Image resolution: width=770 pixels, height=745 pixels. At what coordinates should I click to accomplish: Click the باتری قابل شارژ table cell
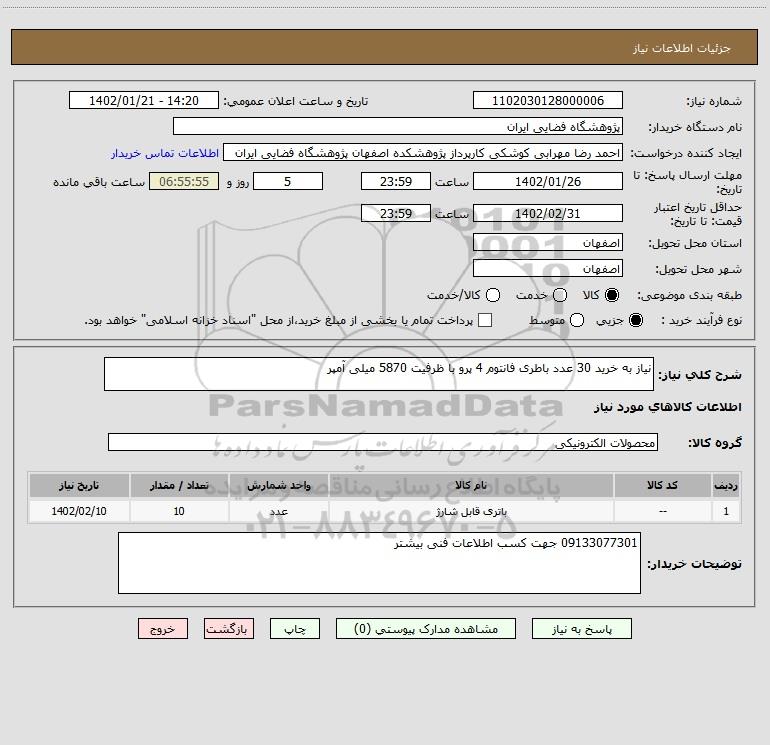tap(471, 511)
